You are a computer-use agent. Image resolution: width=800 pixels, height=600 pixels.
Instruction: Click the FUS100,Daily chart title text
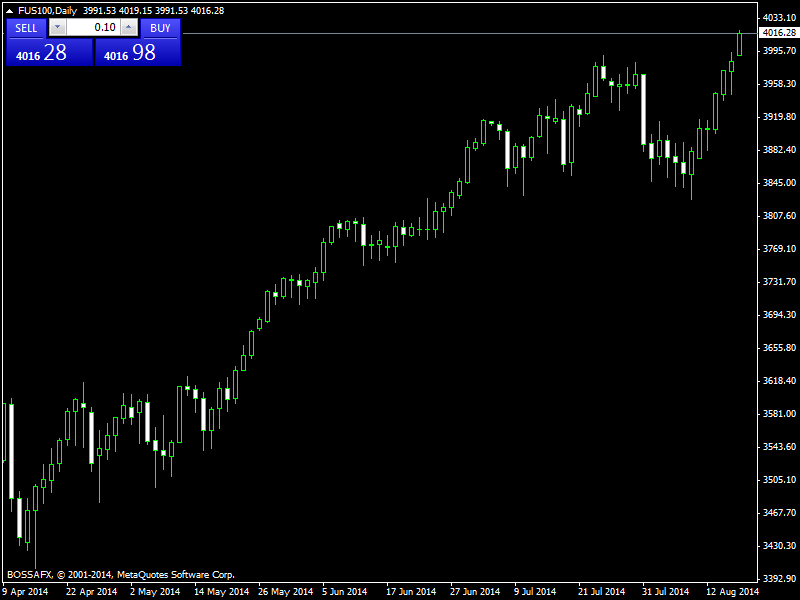(47, 11)
